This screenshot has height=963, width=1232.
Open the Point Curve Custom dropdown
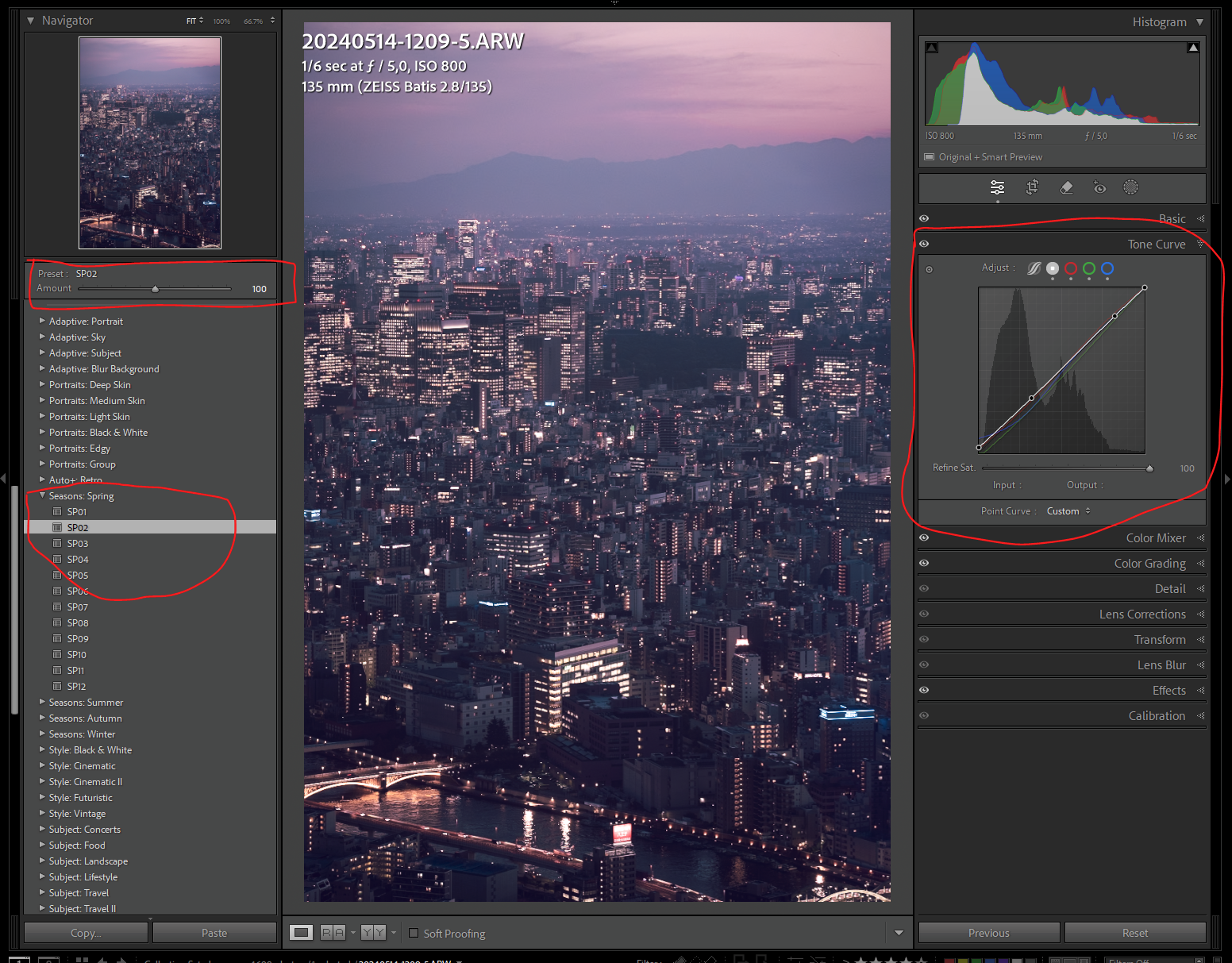[x=1067, y=510]
